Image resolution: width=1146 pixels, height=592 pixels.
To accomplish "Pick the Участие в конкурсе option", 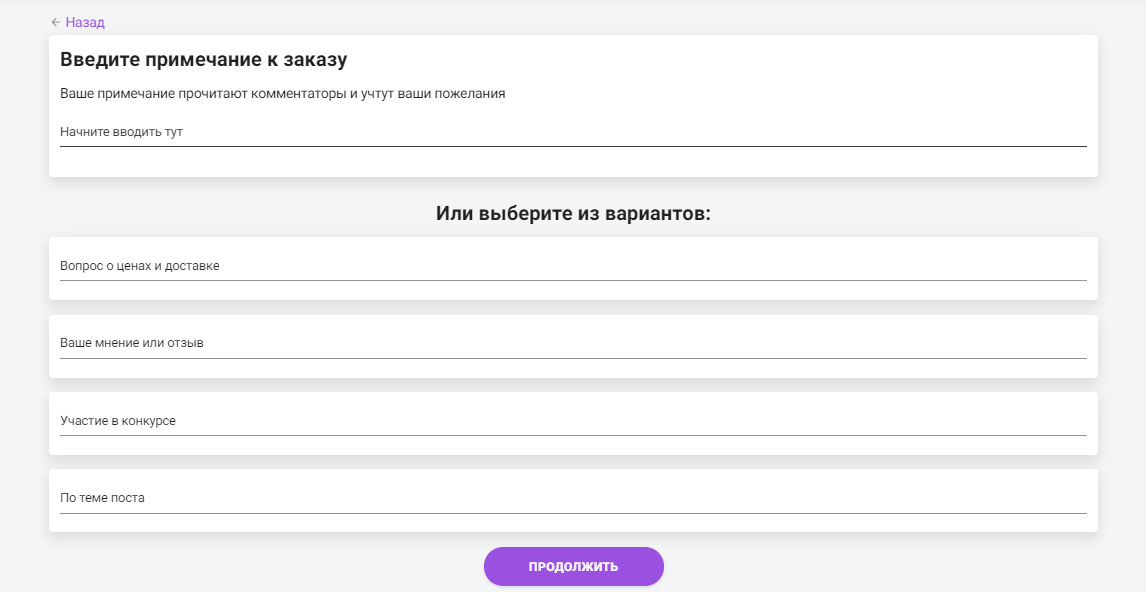I will coord(573,423).
